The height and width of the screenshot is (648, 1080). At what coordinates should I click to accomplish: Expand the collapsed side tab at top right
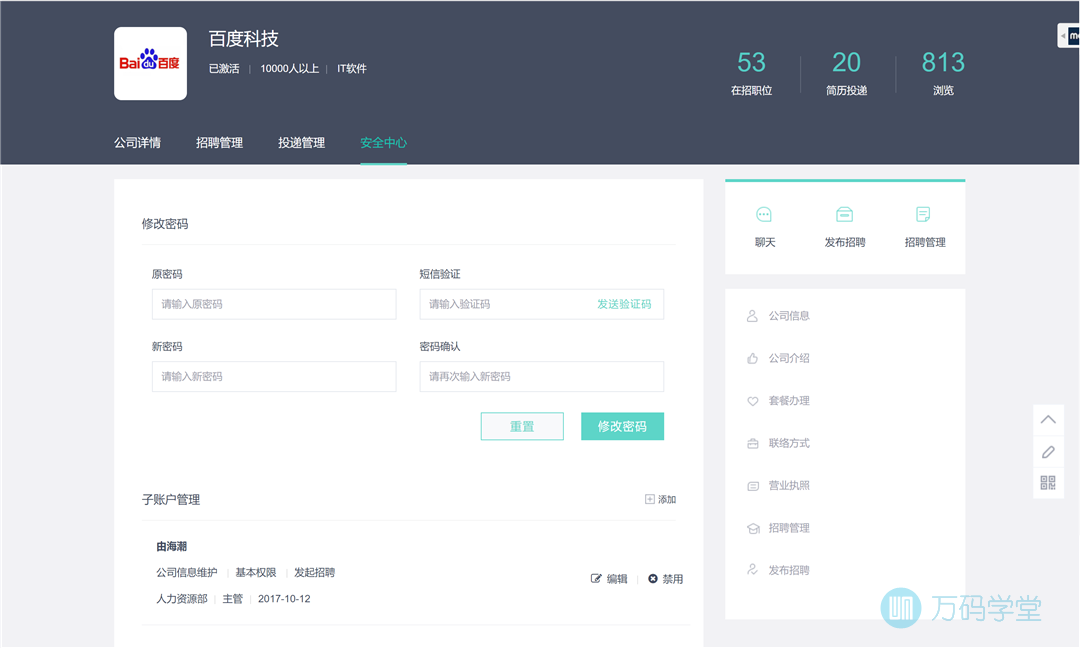(1068, 36)
